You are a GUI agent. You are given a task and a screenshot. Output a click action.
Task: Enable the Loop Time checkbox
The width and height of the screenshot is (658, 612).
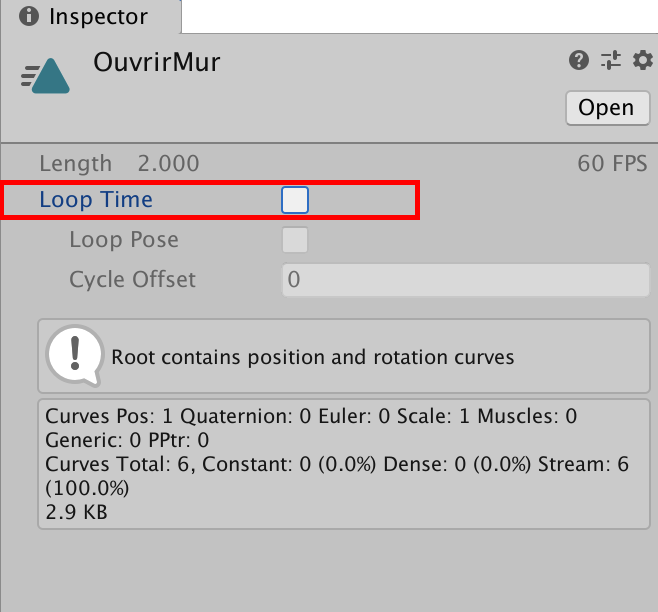pyautogui.click(x=295, y=200)
